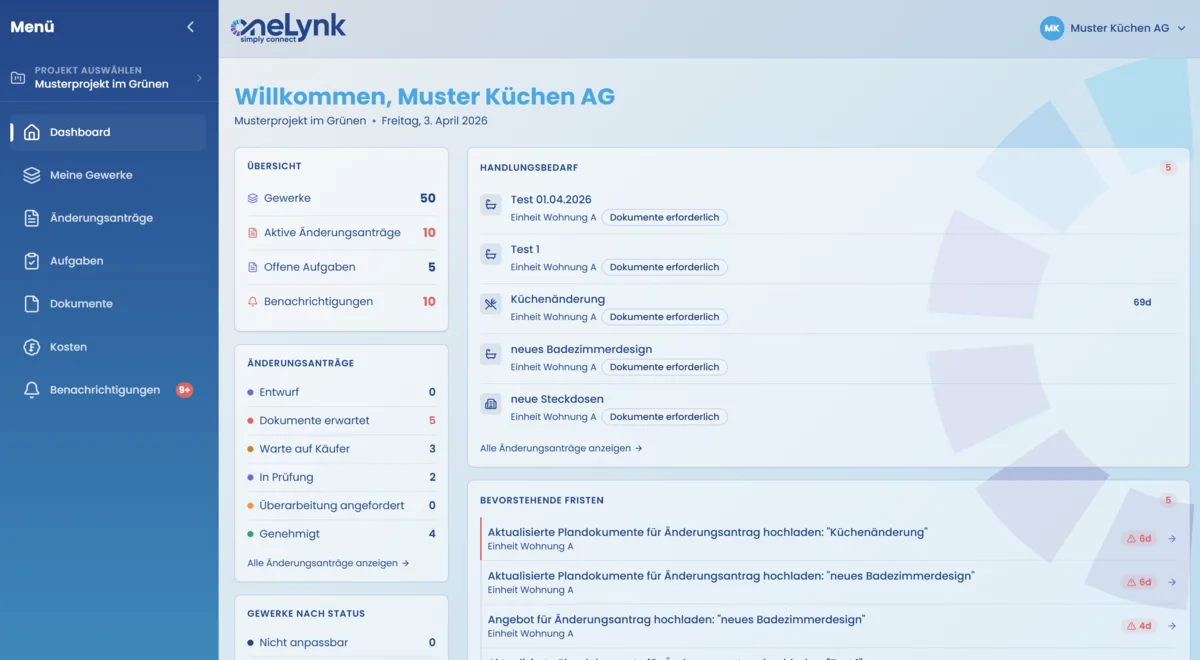Click the MK user avatar
Screen dimensions: 1200x660
[1051, 28]
